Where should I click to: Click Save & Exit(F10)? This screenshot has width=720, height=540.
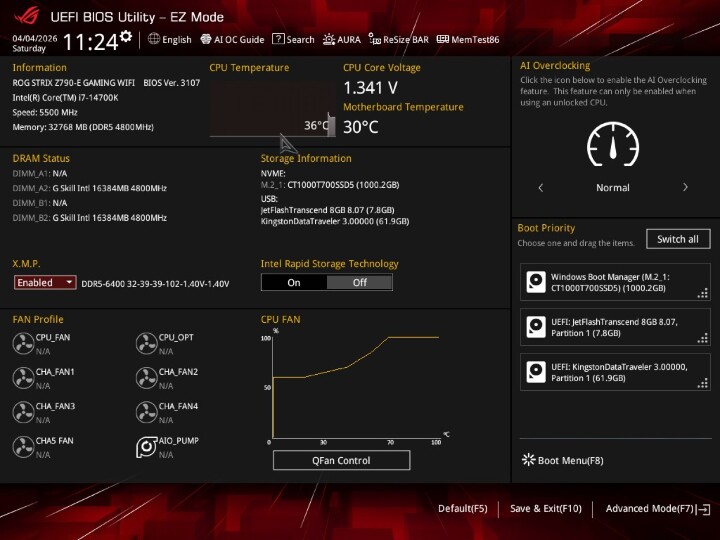click(546, 508)
